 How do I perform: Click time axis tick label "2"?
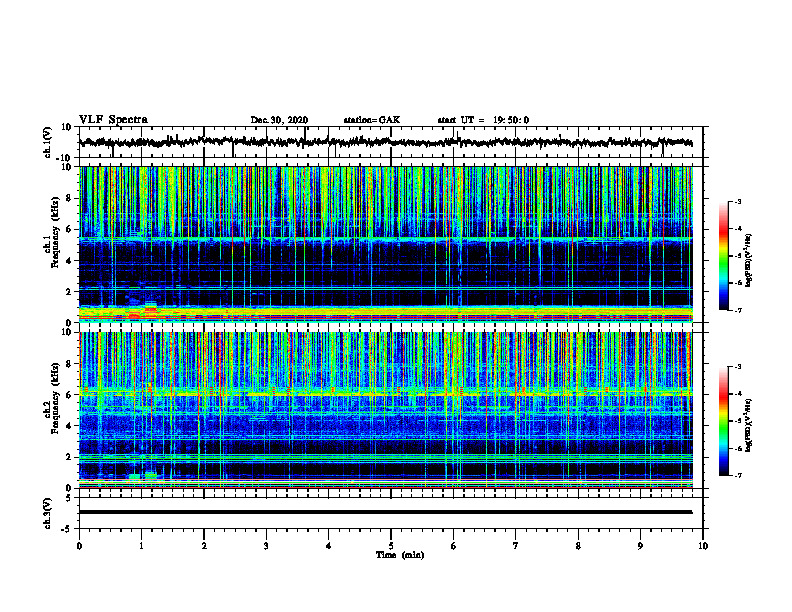204,546
